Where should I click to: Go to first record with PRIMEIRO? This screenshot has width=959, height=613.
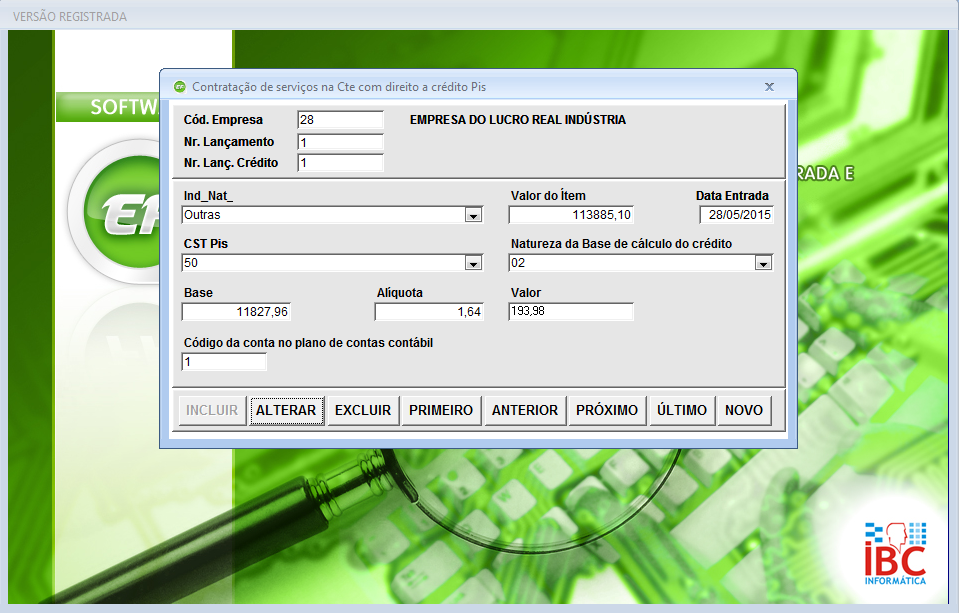441,410
